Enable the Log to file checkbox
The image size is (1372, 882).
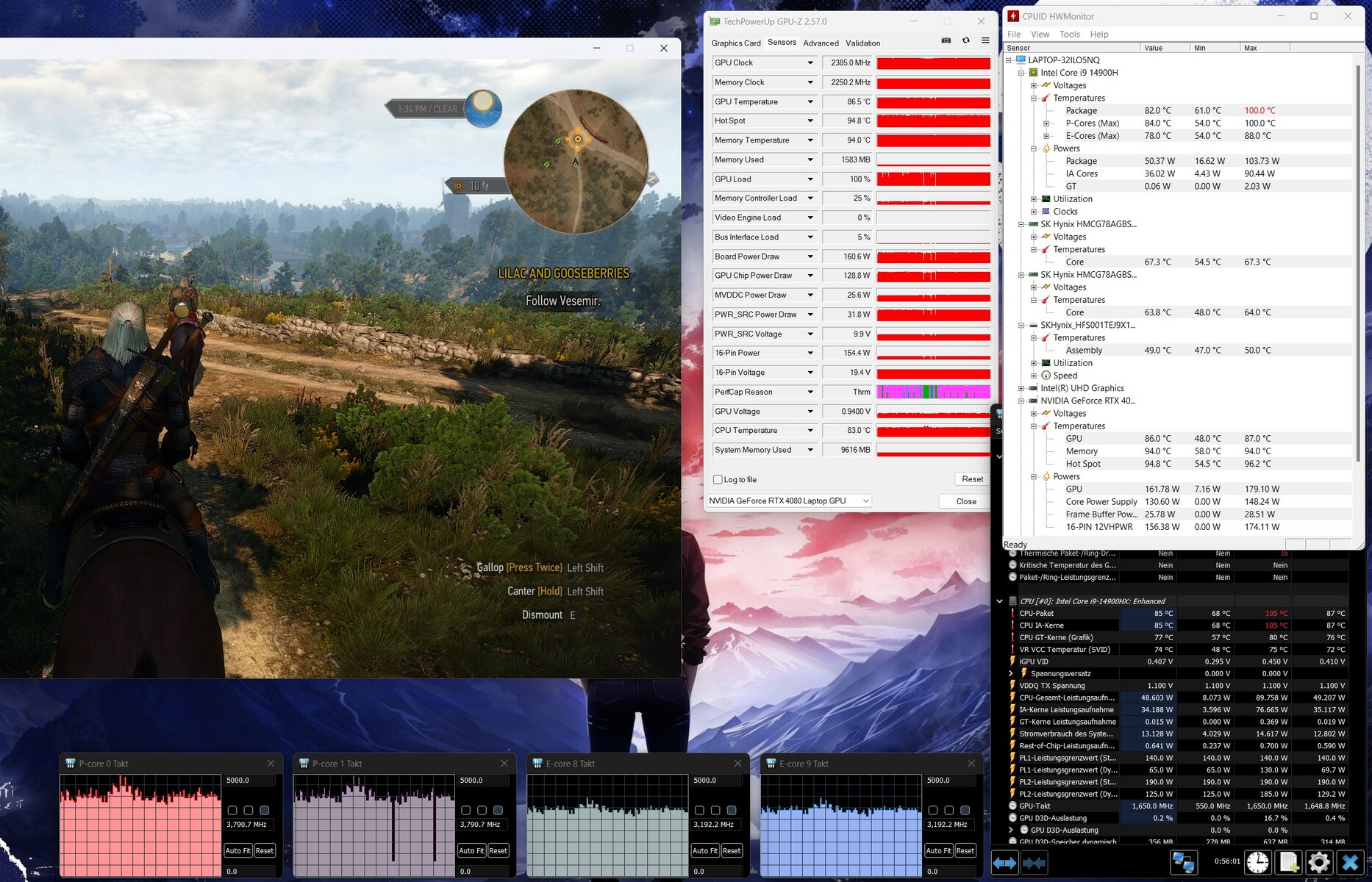(718, 479)
